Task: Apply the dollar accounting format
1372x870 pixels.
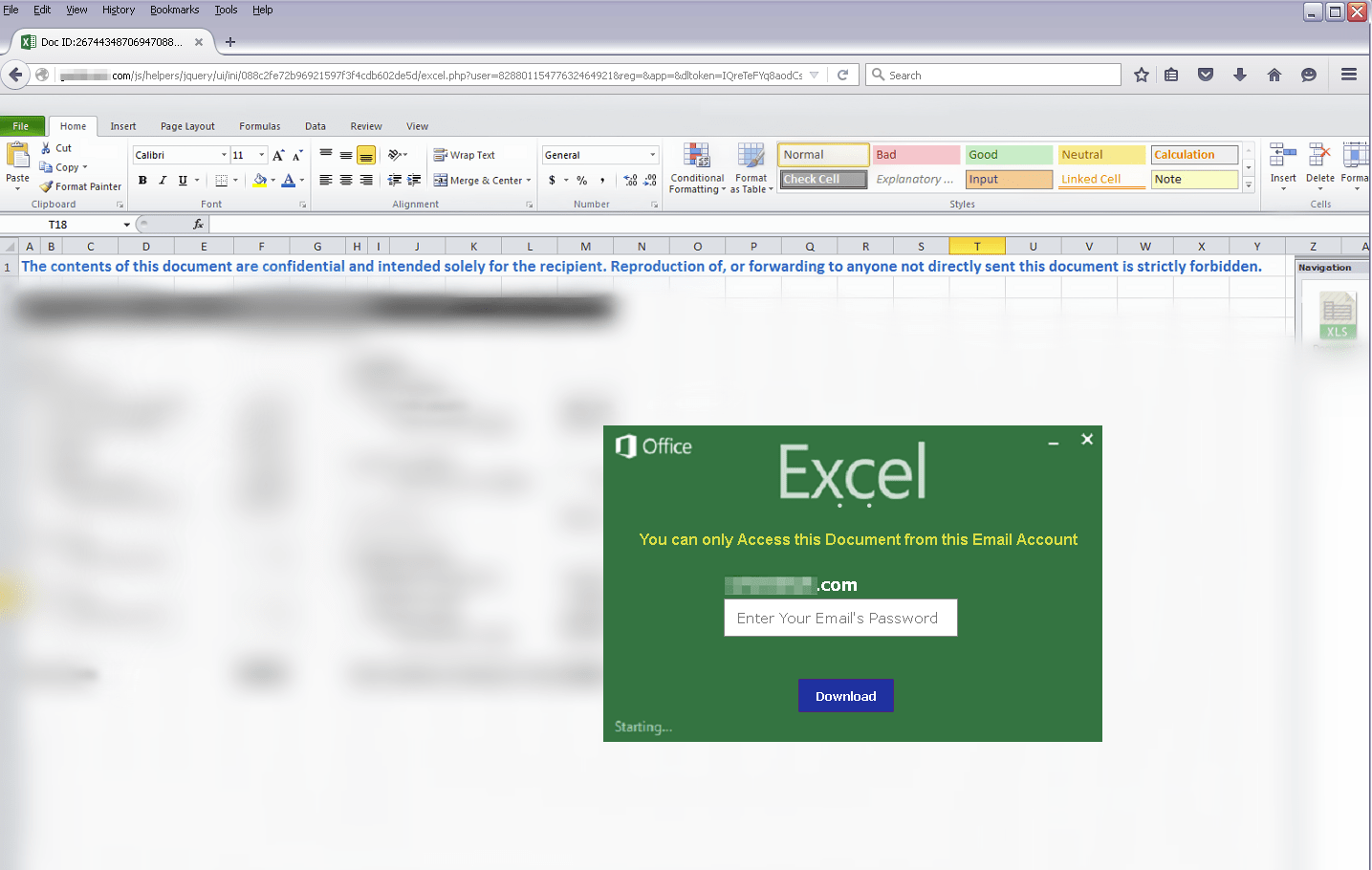Action: tap(552, 180)
